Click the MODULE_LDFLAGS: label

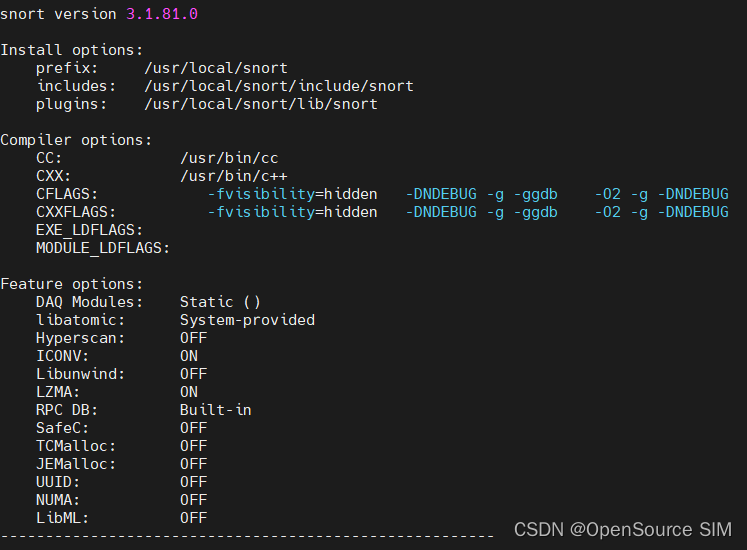(x=103, y=248)
